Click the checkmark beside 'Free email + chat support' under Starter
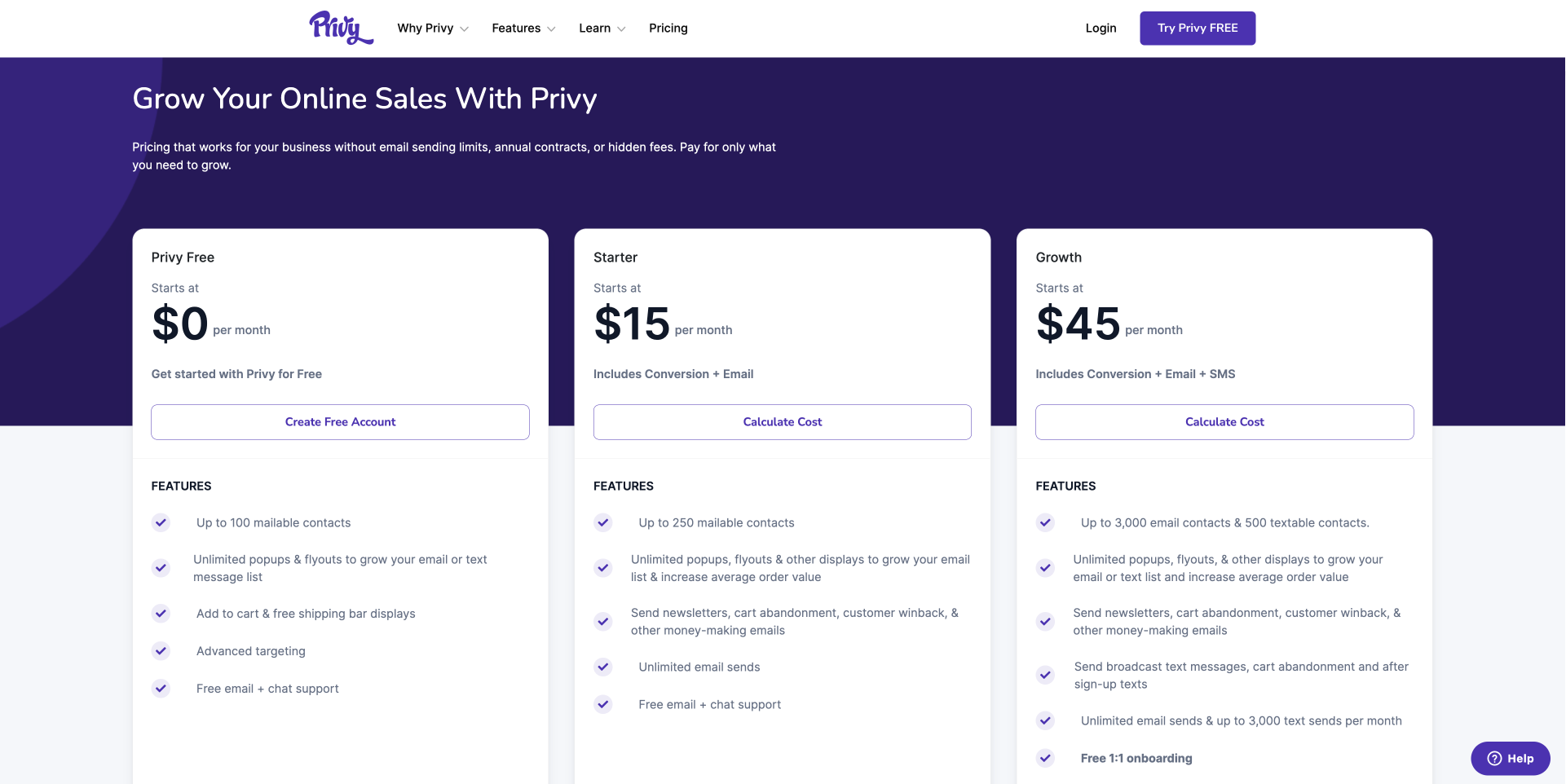 pyautogui.click(x=603, y=704)
